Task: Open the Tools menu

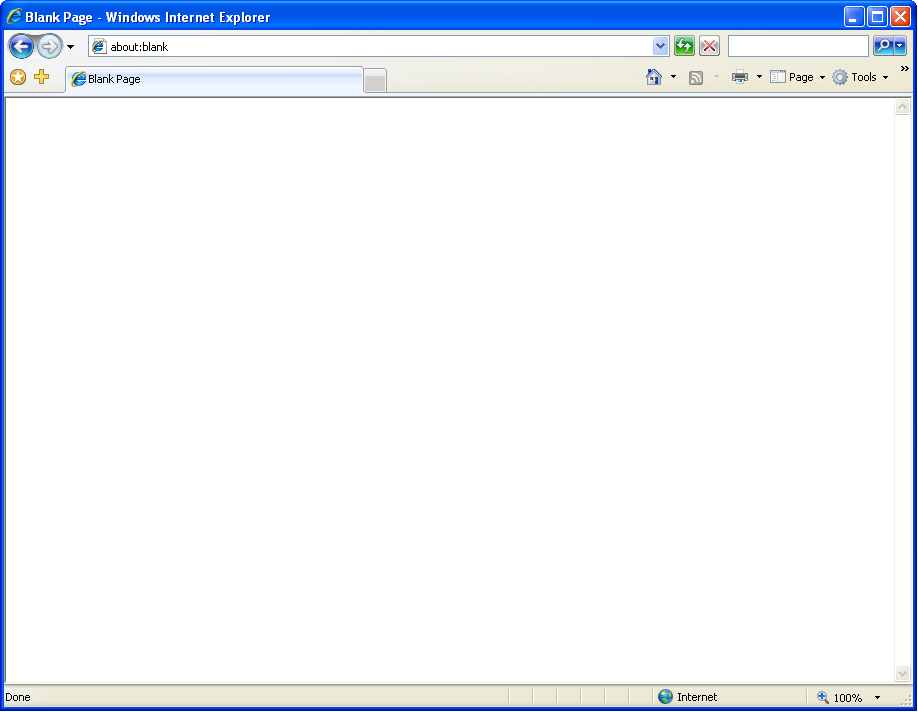Action: (x=860, y=77)
